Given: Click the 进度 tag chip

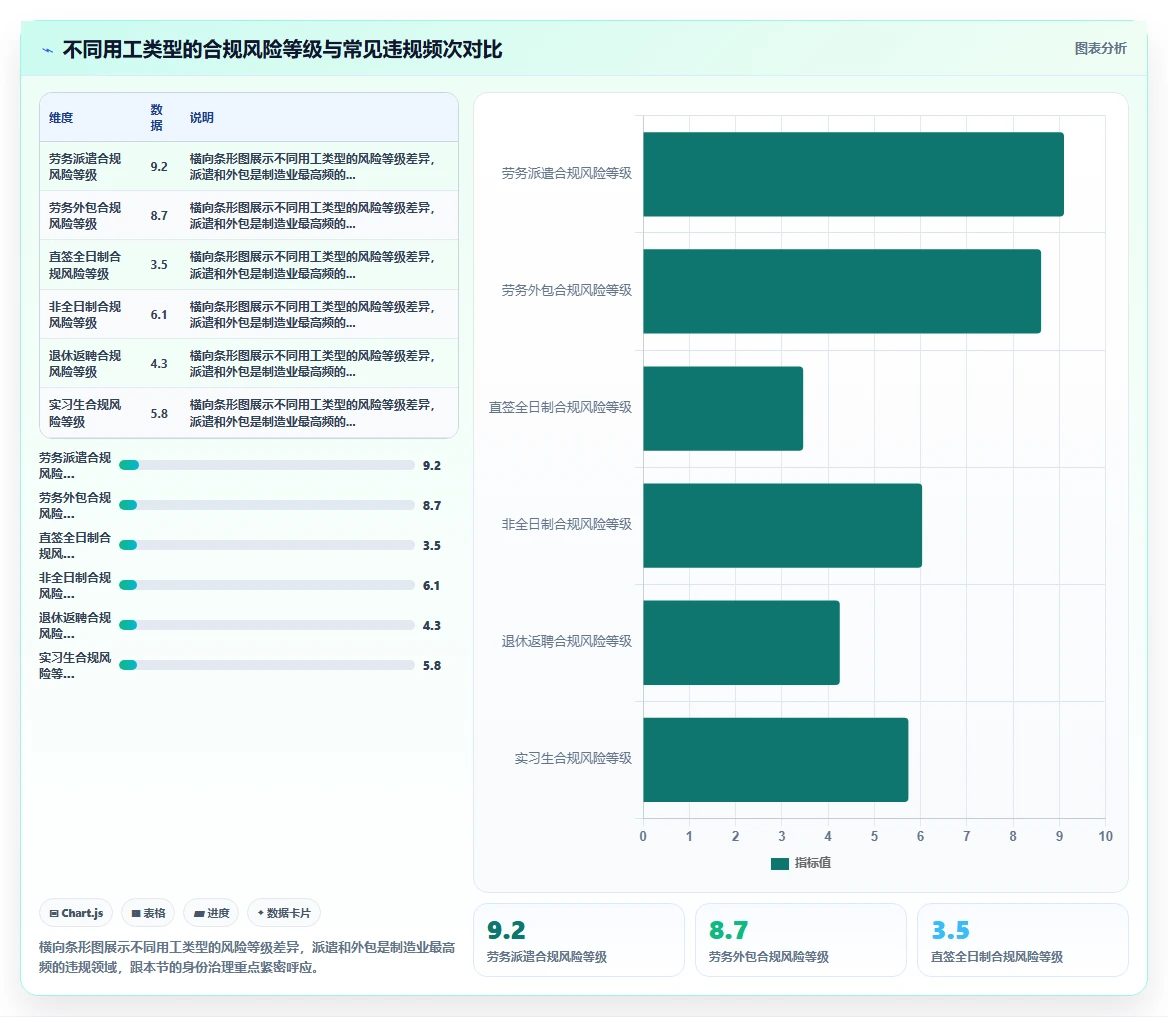Looking at the screenshot, I should click(x=212, y=913).
